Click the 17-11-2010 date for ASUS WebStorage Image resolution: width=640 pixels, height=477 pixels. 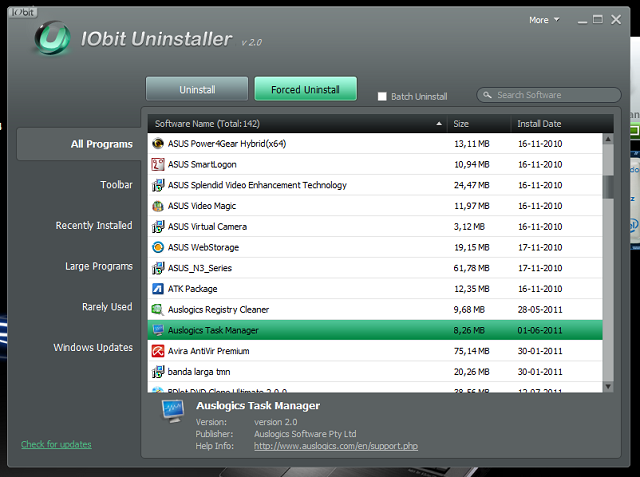[x=540, y=247]
